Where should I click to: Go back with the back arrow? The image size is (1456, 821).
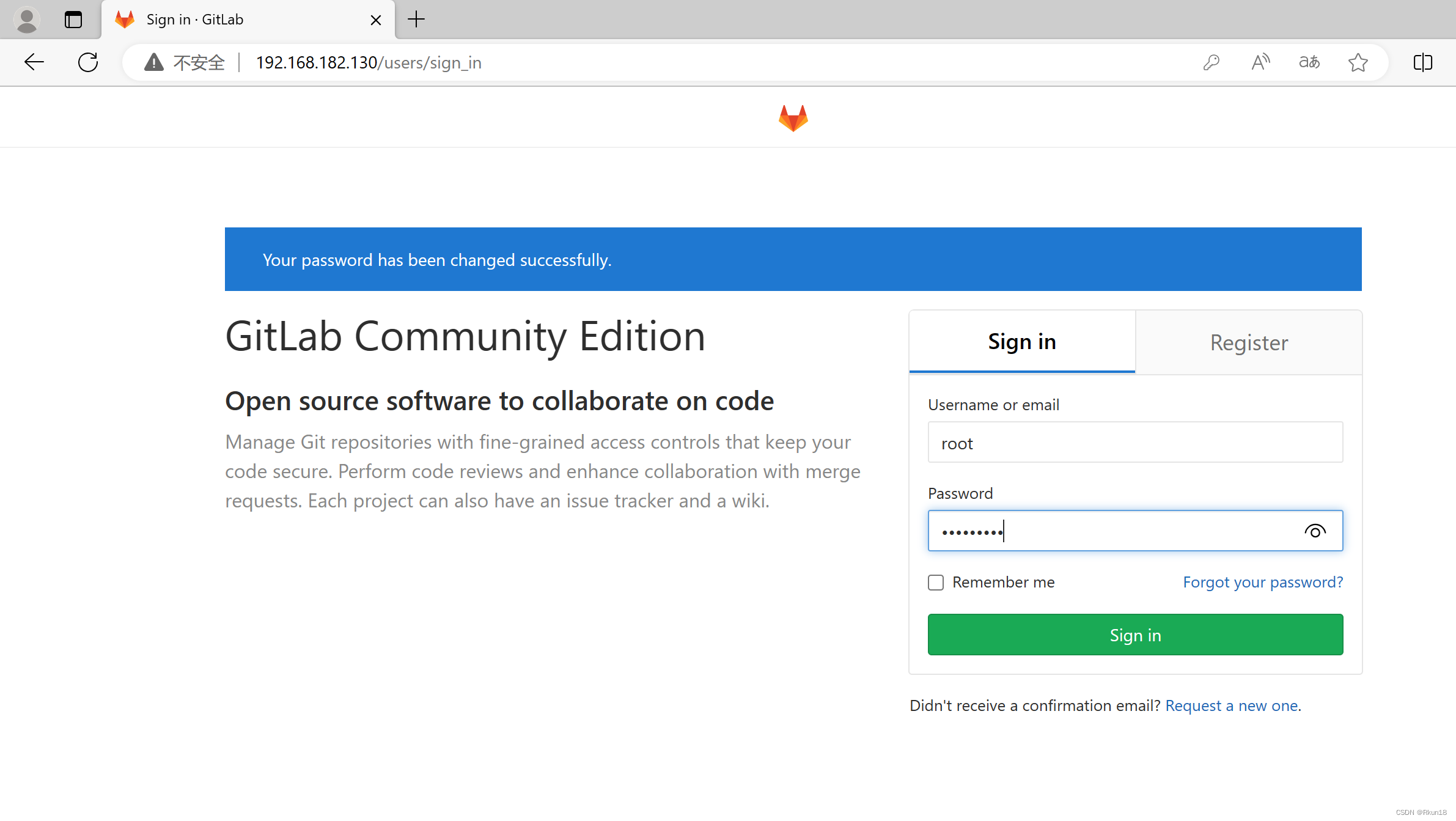coord(34,62)
